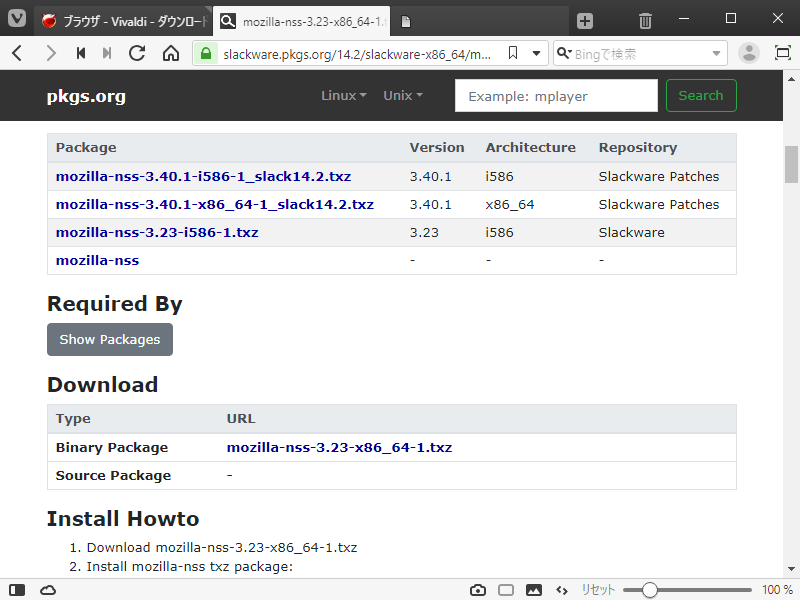Image resolution: width=800 pixels, height=600 pixels.
Task: Click the Version column header
Action: pos(437,147)
